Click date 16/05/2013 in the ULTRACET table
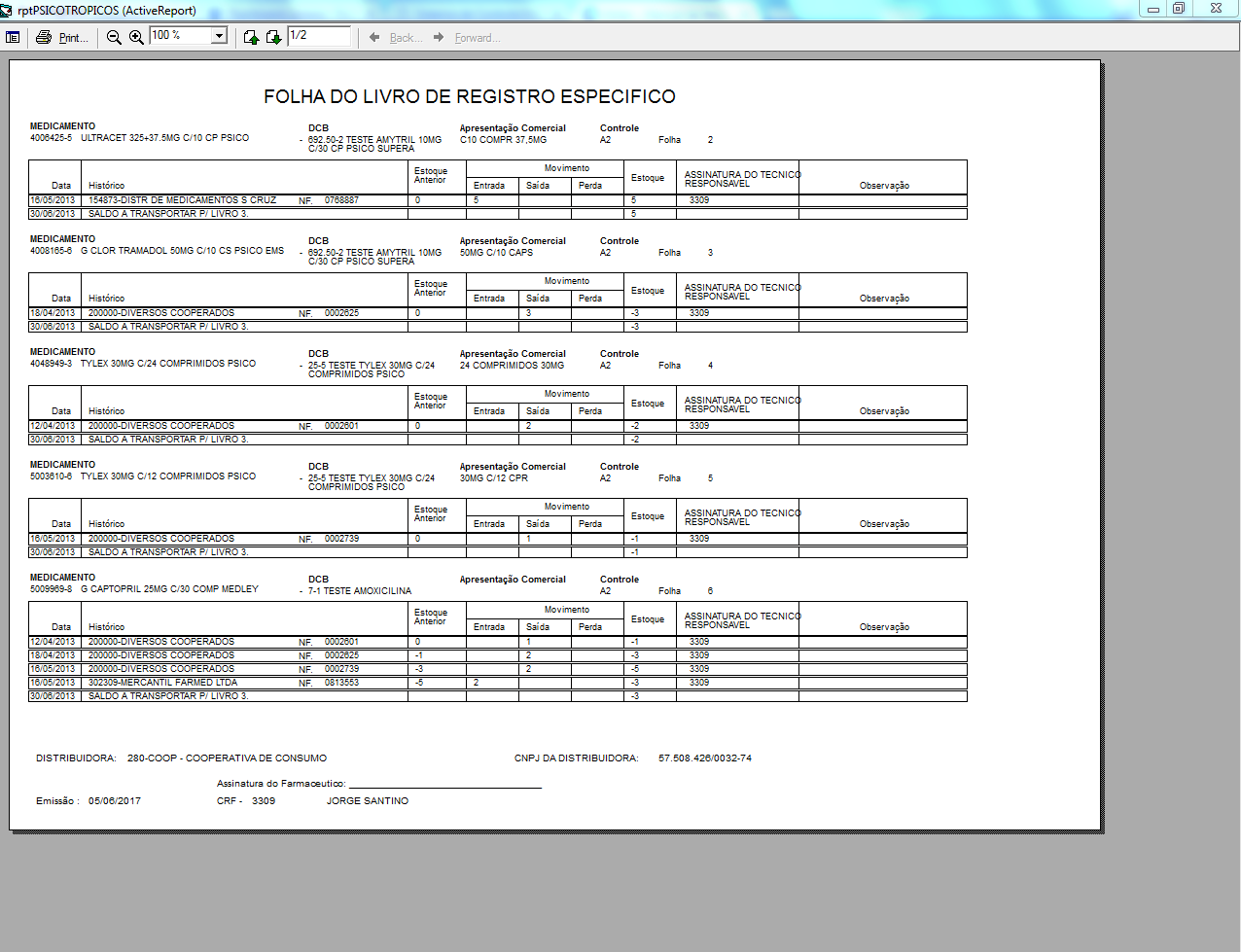This screenshot has height=952, width=1241. (53, 200)
